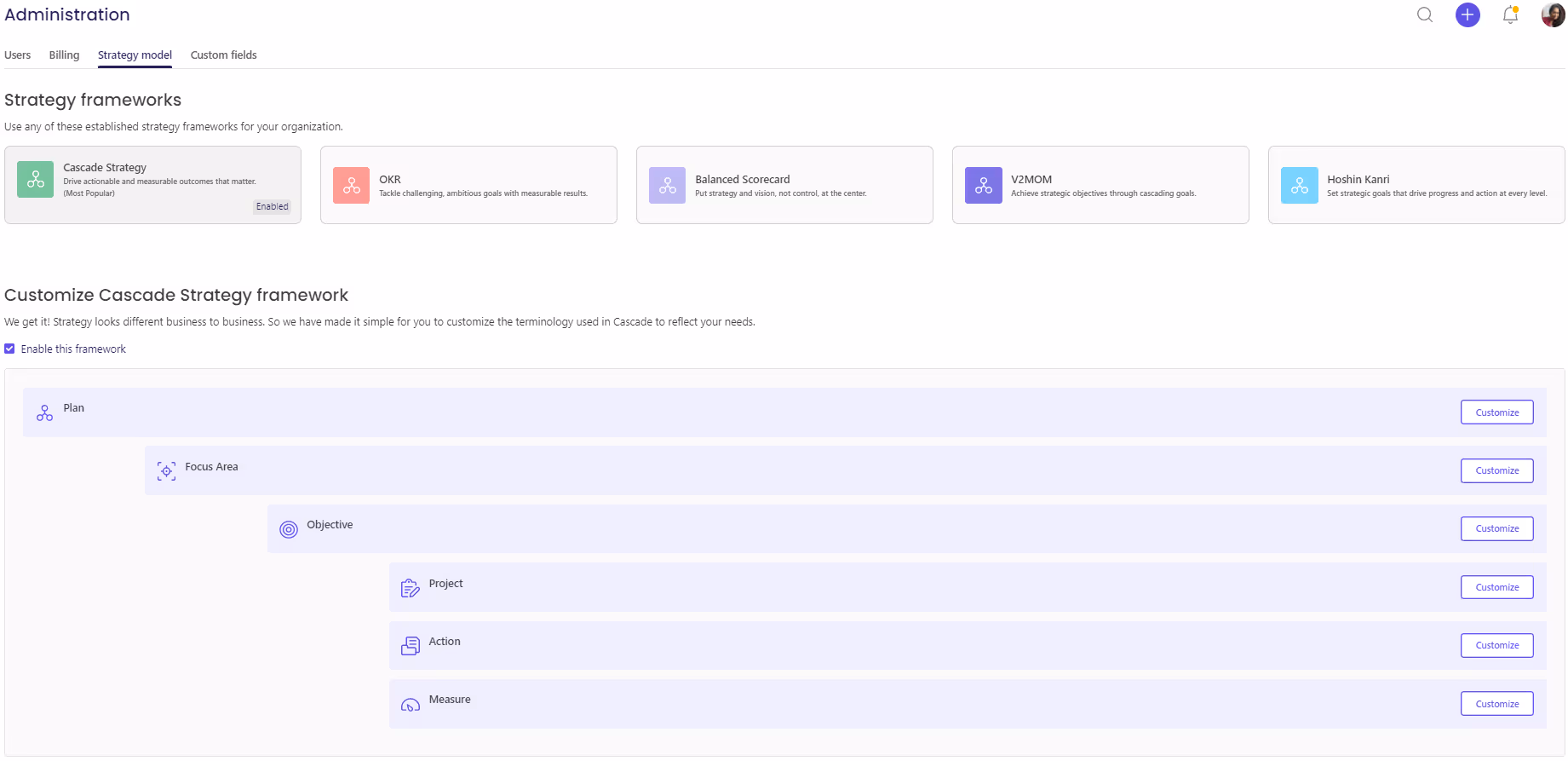Click the Administration page heading
This screenshot has width=1568, height=761.
67,14
